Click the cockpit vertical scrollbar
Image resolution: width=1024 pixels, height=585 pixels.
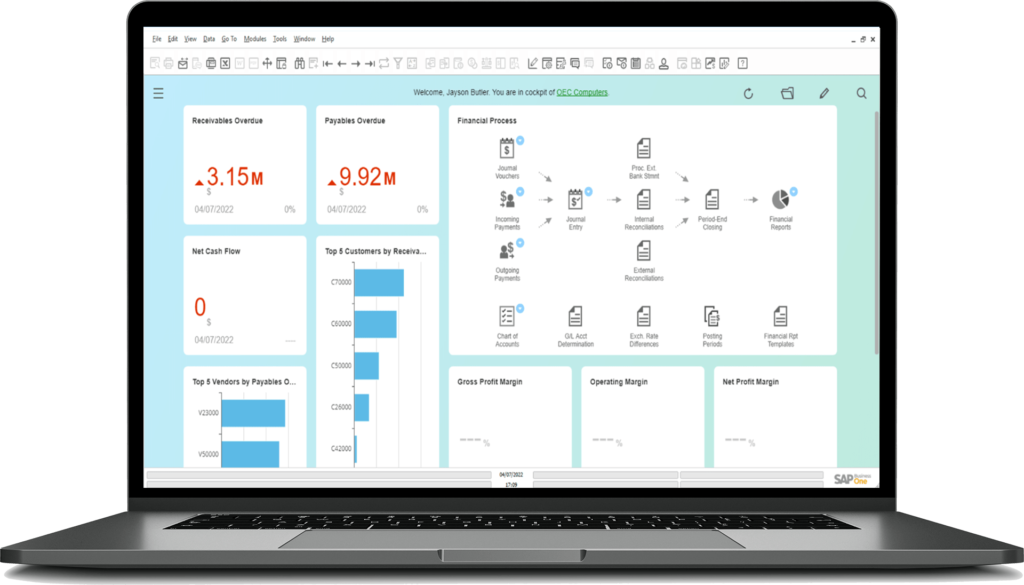pos(878,230)
